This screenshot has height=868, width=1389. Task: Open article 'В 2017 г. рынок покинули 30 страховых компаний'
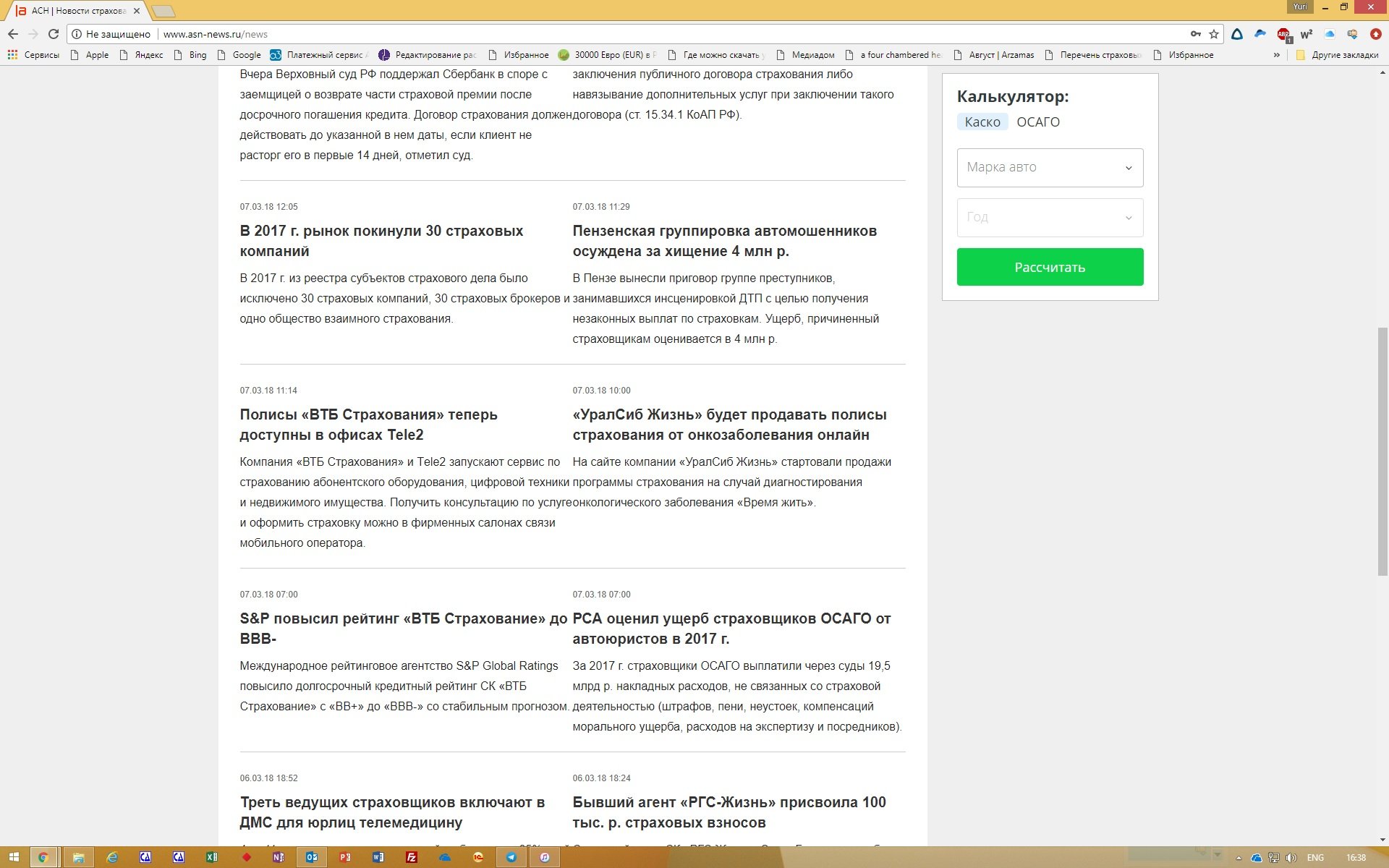381,241
